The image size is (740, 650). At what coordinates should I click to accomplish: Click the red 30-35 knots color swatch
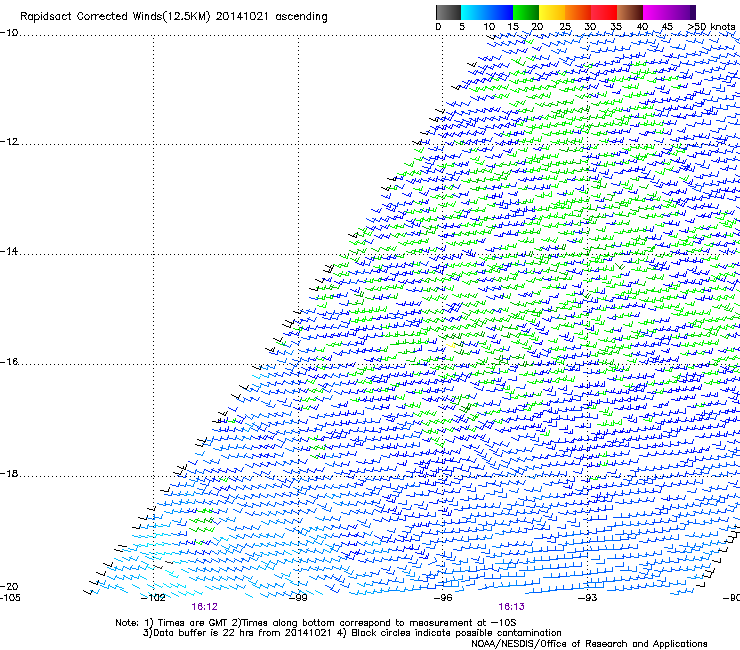pos(604,12)
